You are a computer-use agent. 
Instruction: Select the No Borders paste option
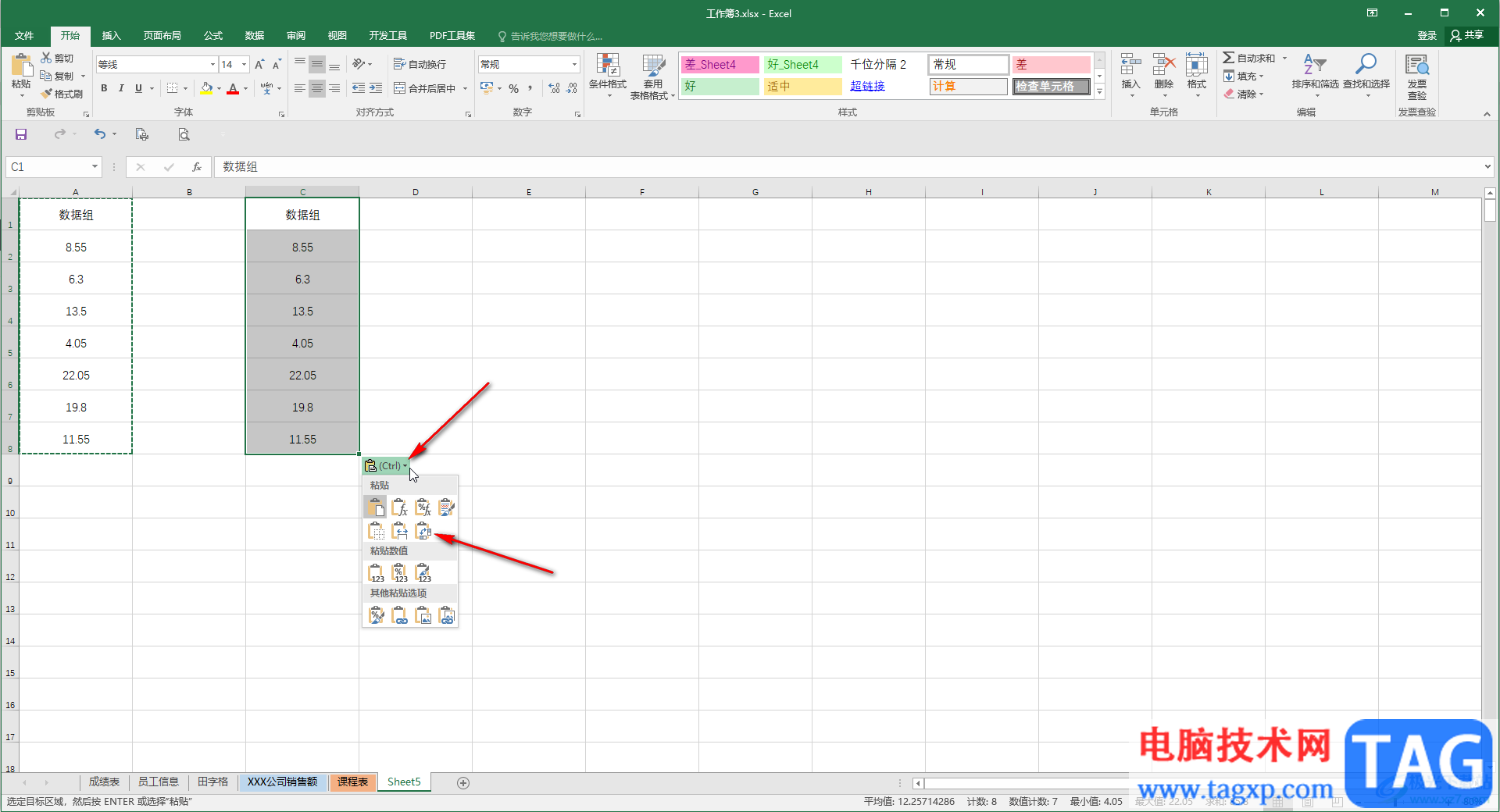377,532
